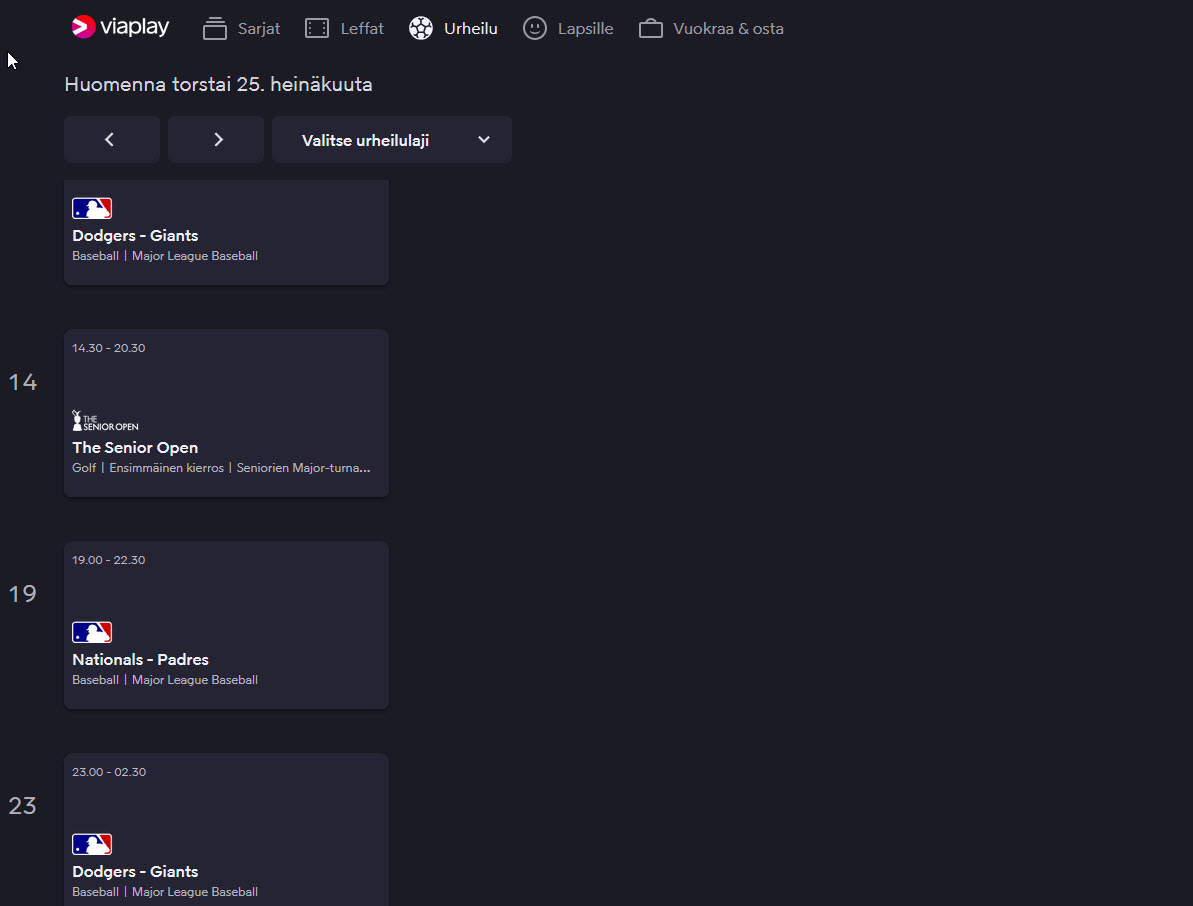Select the 19.00 - 22.30 time text
1193x906 pixels.
(109, 560)
